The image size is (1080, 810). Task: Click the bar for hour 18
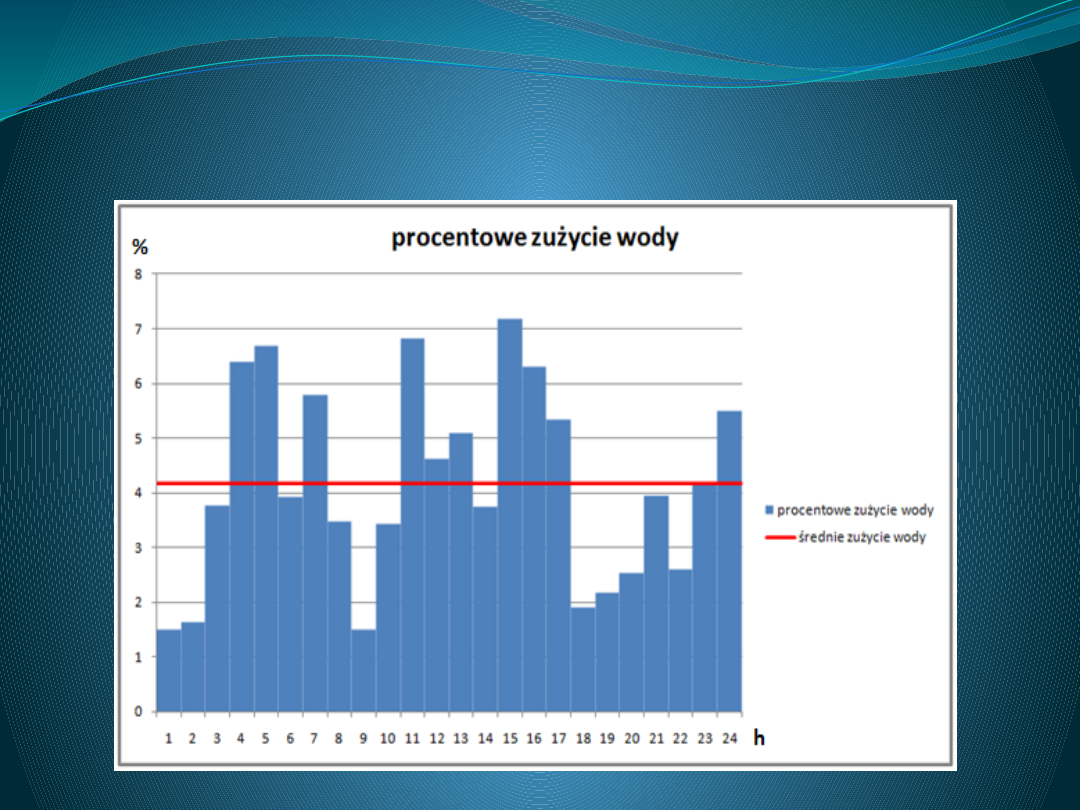pos(583,660)
